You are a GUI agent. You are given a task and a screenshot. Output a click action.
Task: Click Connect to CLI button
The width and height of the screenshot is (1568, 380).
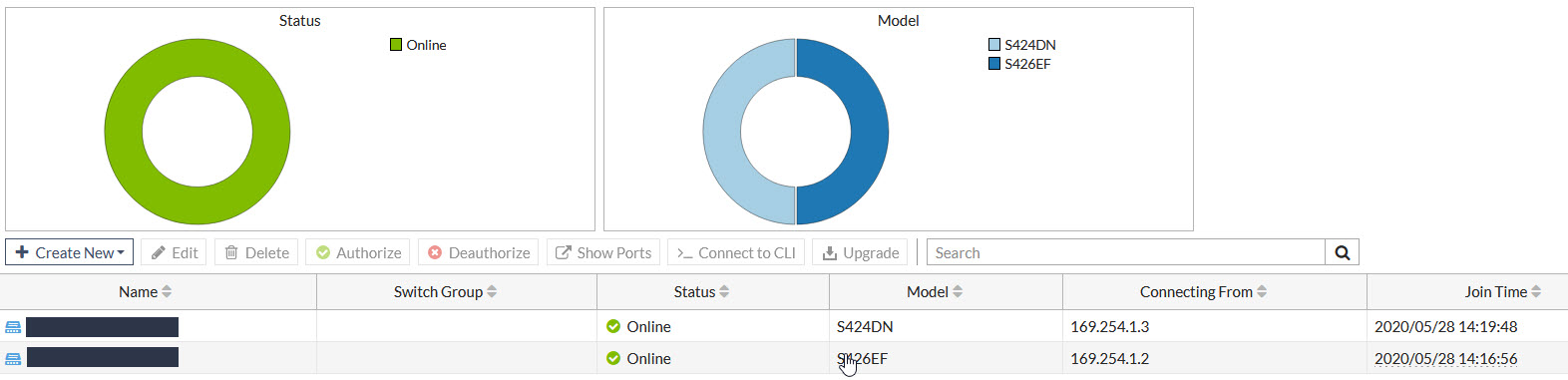736,252
